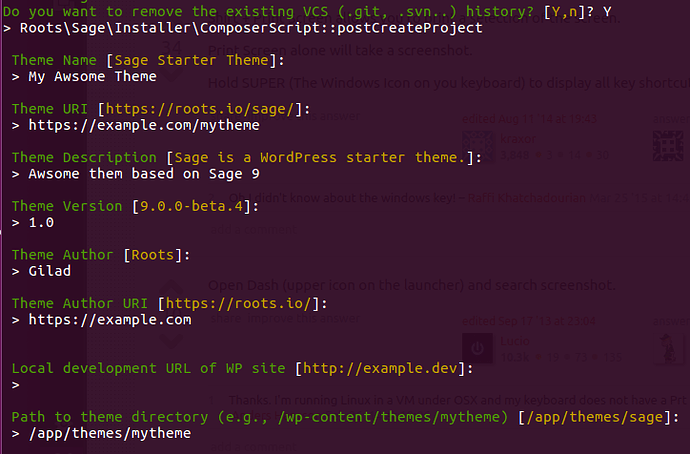Click 'kraxor' username in the background browser window
This screenshot has width=690, height=454.
[x=518, y=139]
